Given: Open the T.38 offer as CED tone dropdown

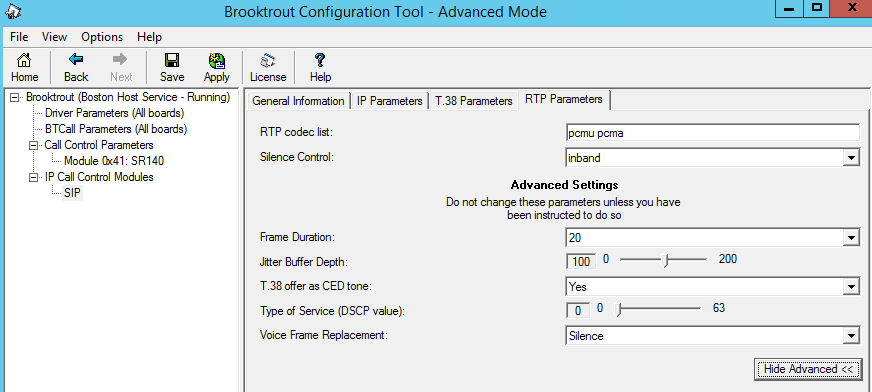Looking at the screenshot, I should (850, 287).
